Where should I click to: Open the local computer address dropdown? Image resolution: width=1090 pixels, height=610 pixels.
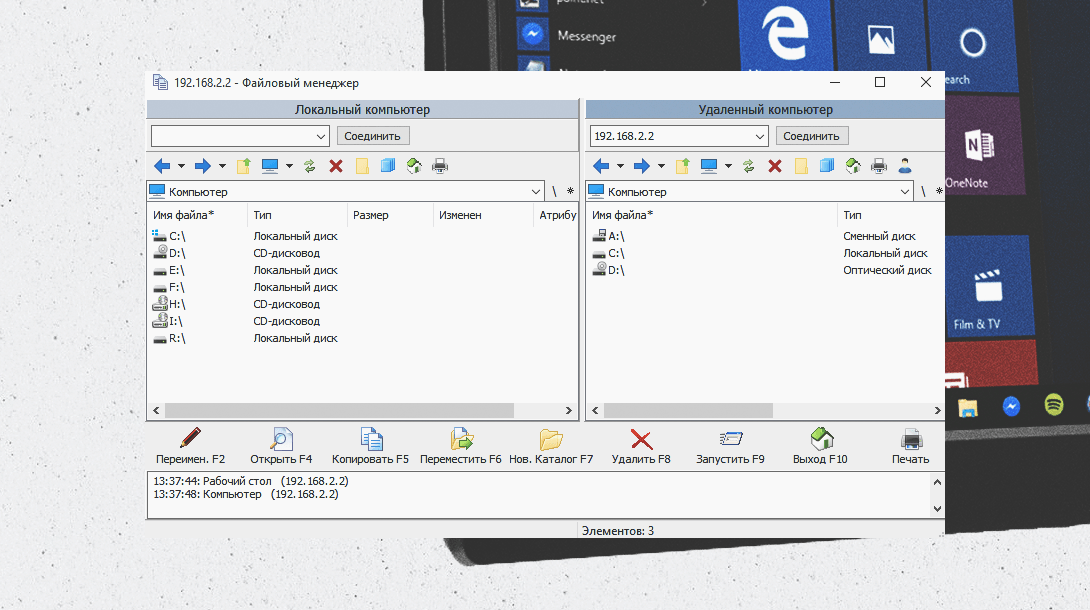coord(321,136)
